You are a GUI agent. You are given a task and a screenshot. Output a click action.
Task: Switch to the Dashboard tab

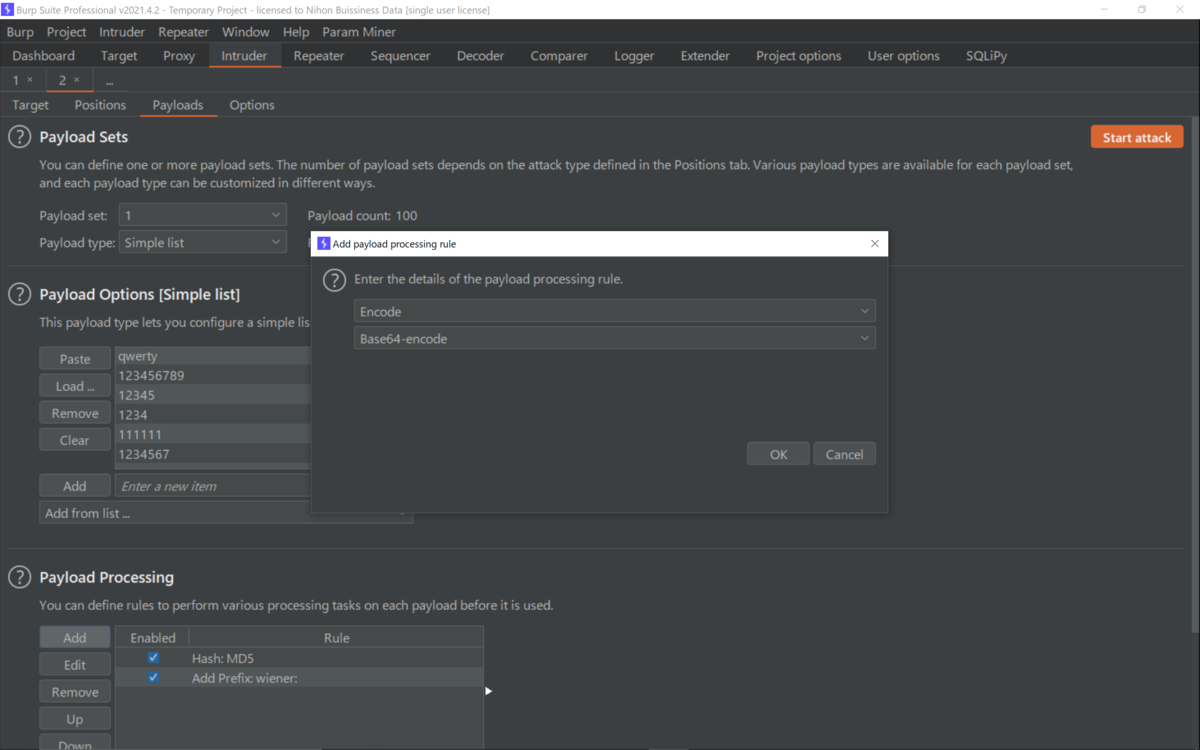pyautogui.click(x=44, y=56)
